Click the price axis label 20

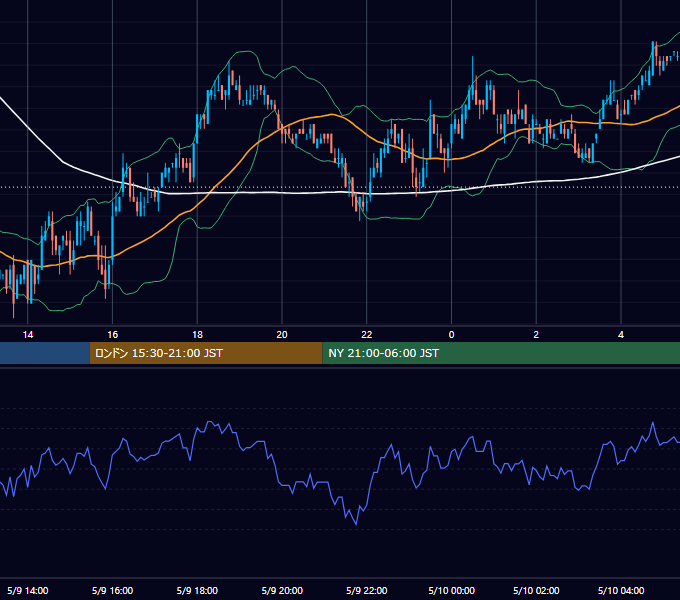(282, 335)
